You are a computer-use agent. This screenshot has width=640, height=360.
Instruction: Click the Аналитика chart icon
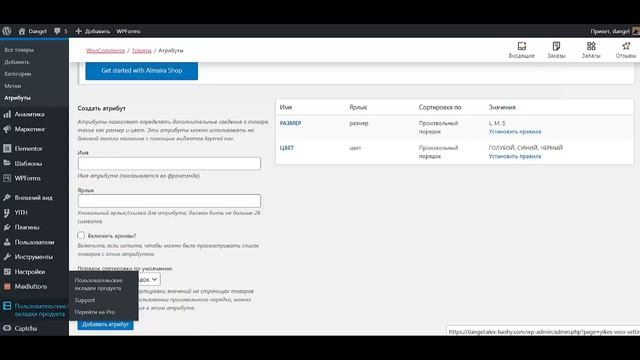7,114
